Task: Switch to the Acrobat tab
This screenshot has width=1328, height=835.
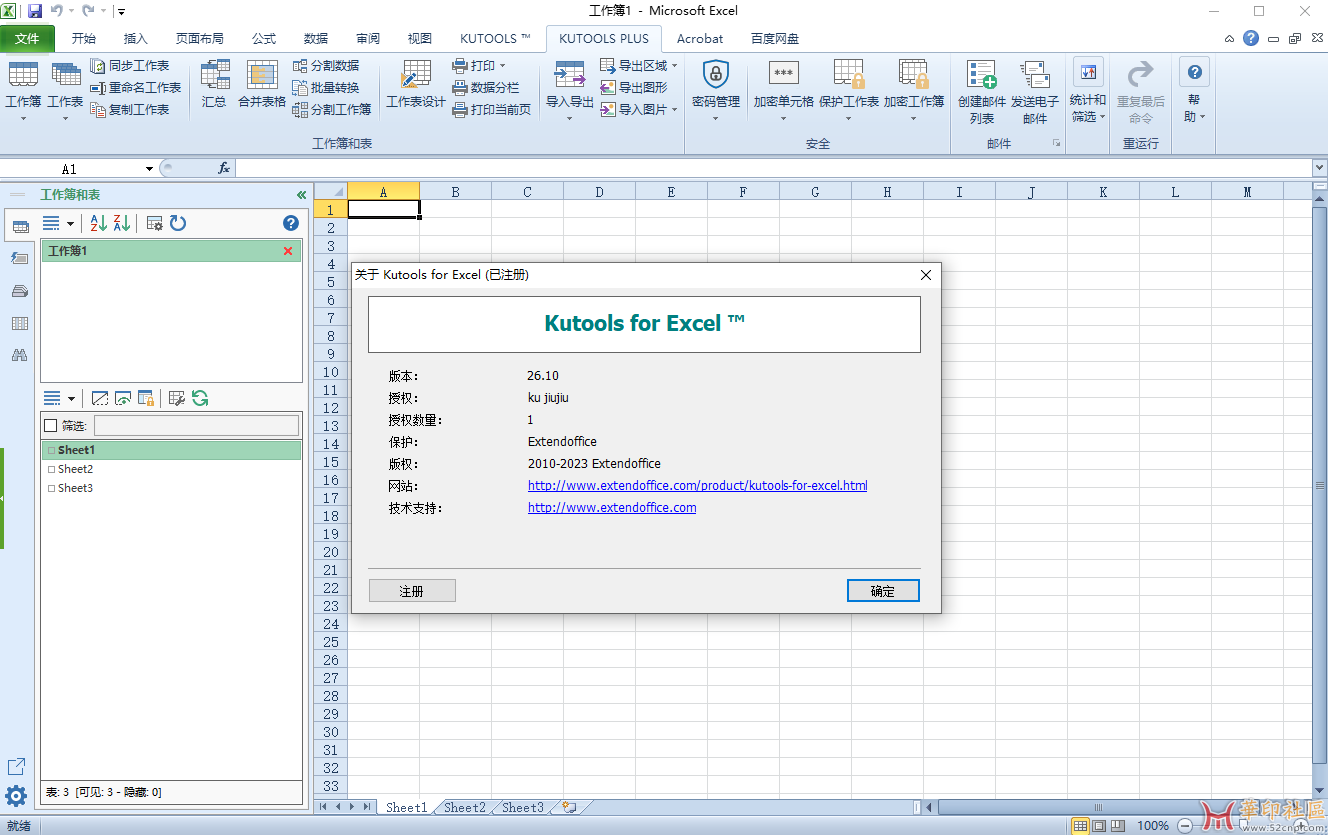Action: (x=700, y=39)
